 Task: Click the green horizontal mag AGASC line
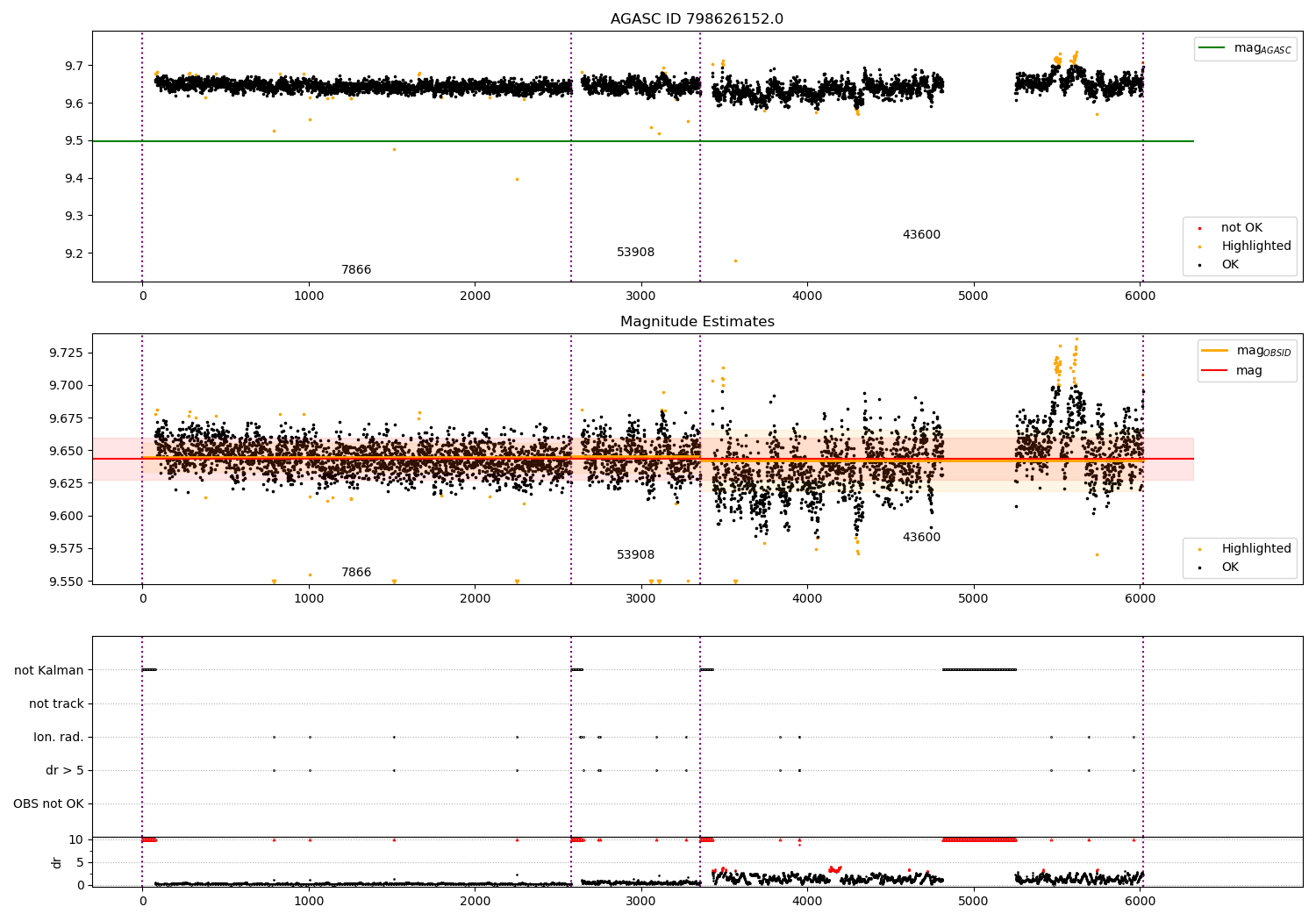(x=642, y=141)
